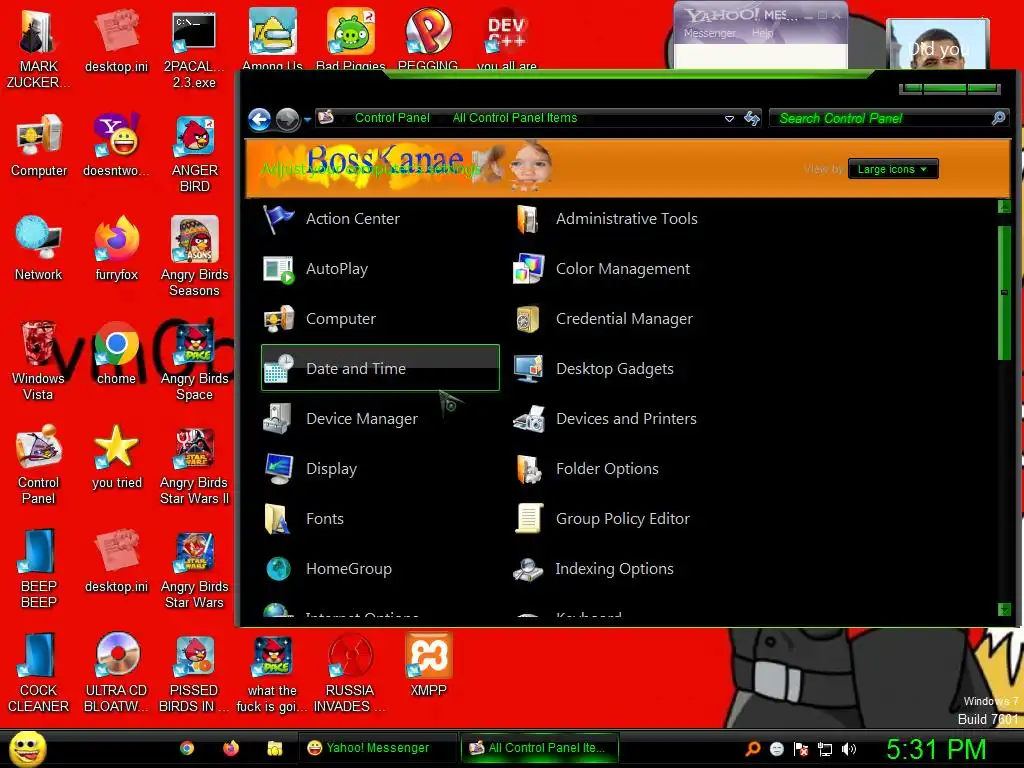Click the blue Back arrow button
This screenshot has height=768, width=1024.
(260, 119)
